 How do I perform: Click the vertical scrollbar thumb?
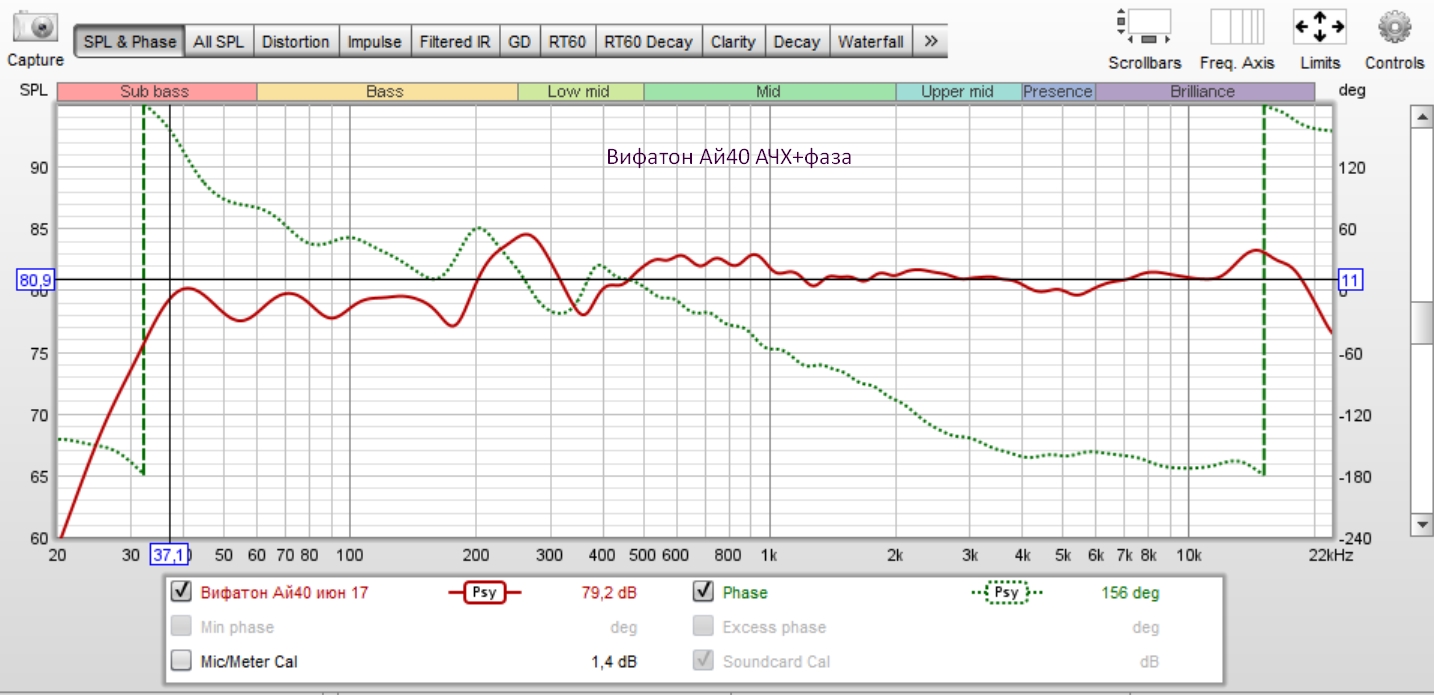click(1421, 321)
